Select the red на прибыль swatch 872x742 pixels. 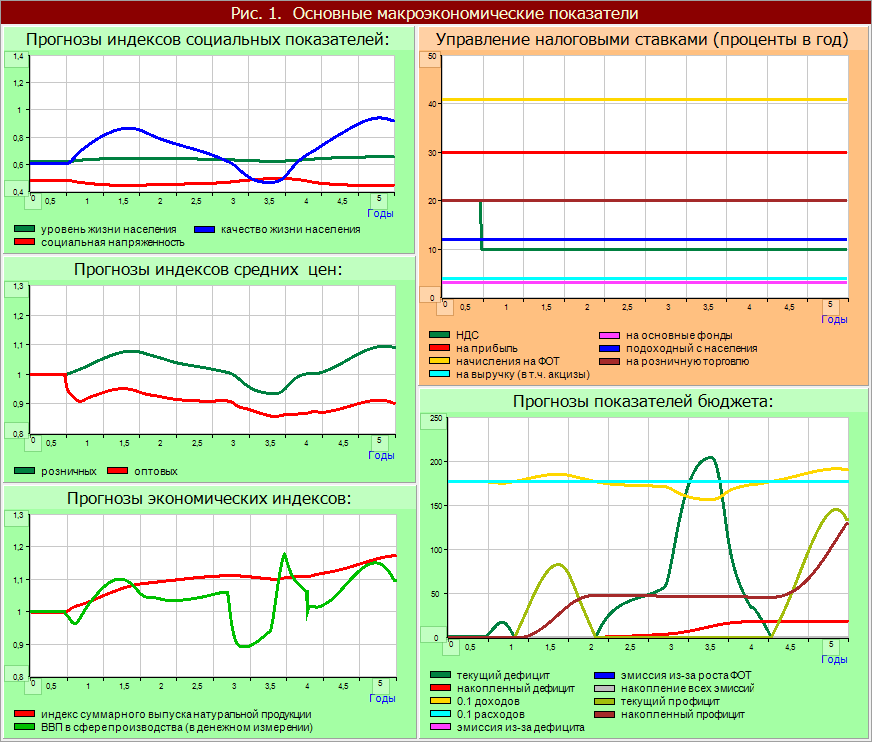click(439, 348)
